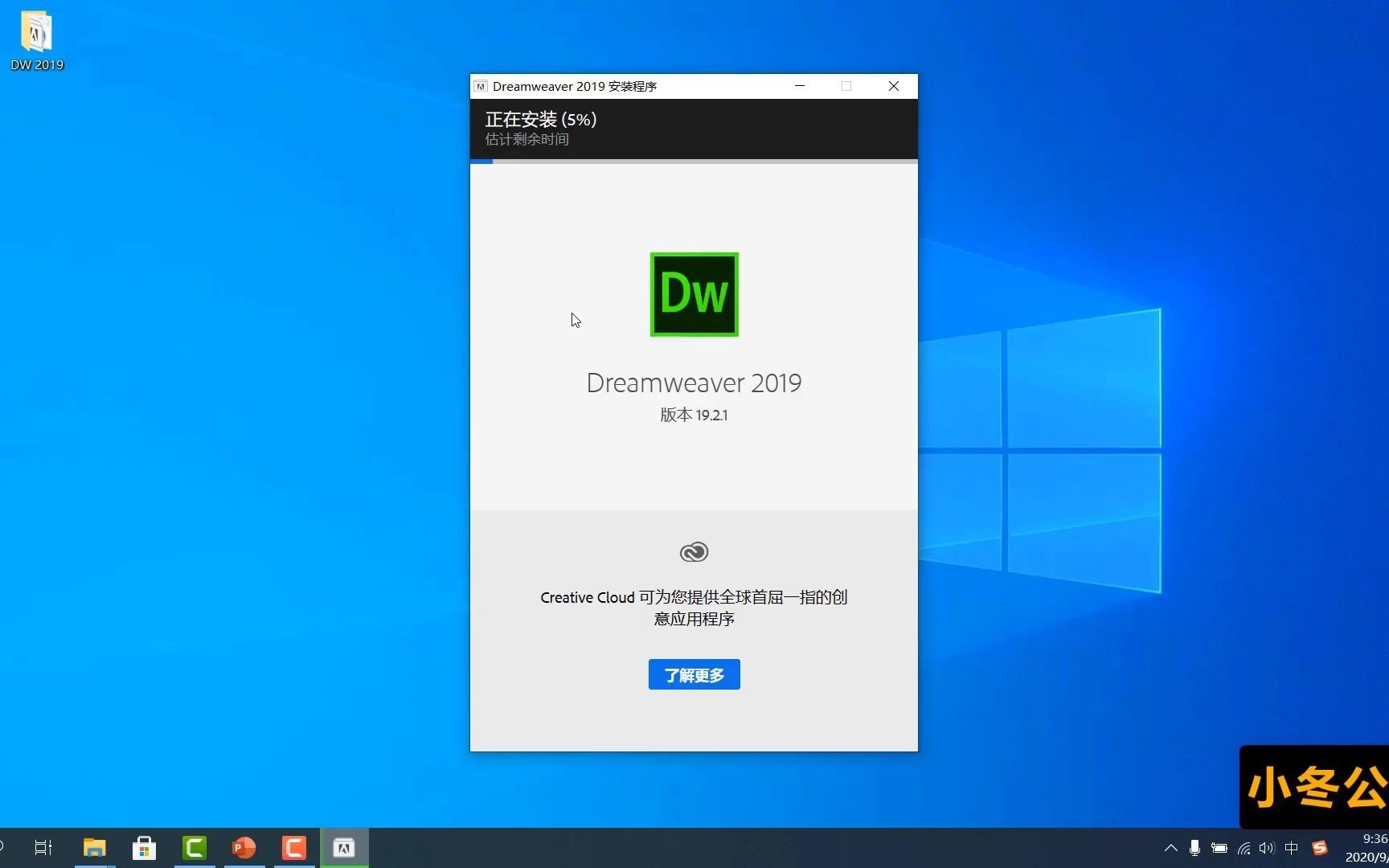Click the Creative Cloud logo icon

(x=694, y=552)
